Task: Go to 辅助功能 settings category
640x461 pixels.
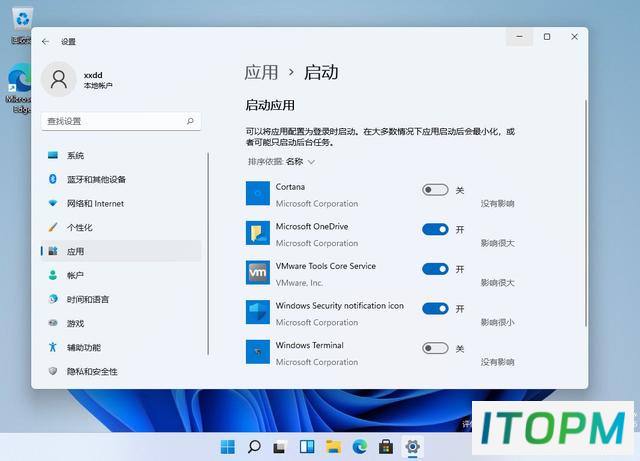Action: point(121,347)
